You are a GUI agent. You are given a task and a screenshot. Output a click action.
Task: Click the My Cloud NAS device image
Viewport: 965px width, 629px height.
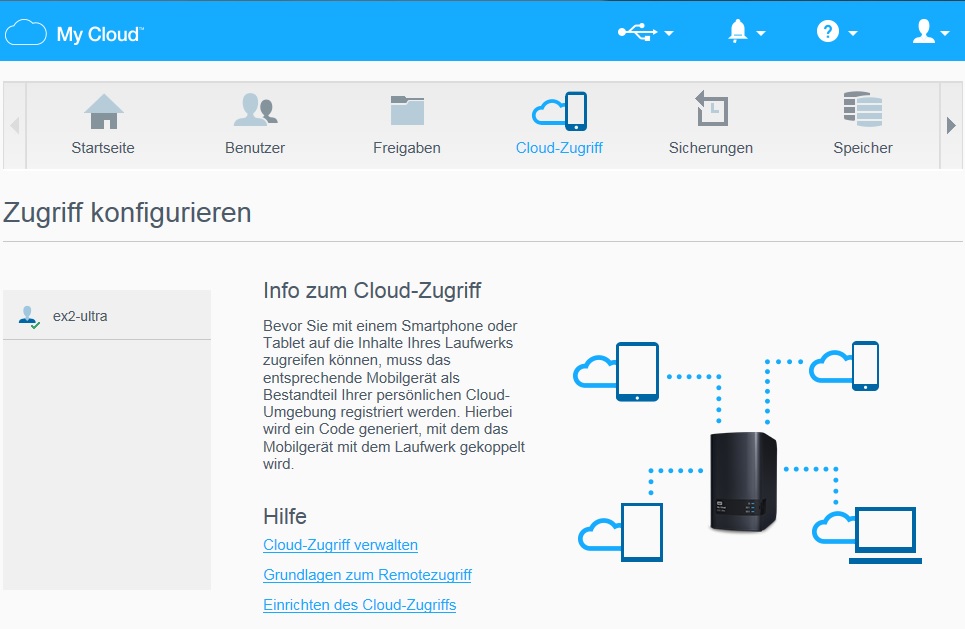743,482
